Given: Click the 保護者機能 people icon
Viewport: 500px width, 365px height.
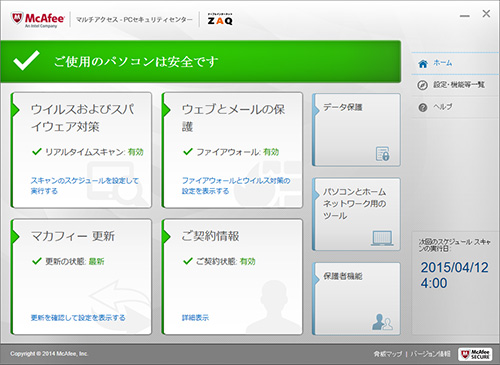Looking at the screenshot, I should pos(382,322).
